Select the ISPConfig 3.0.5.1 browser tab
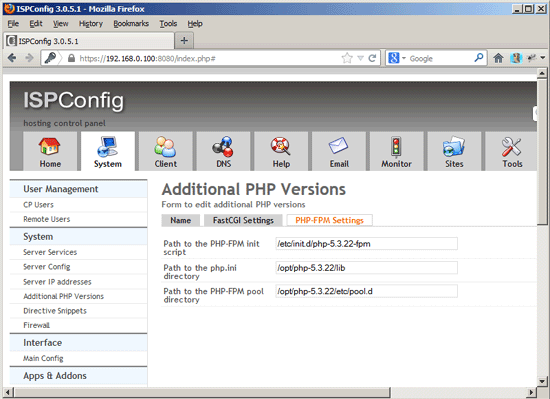 click(89, 41)
